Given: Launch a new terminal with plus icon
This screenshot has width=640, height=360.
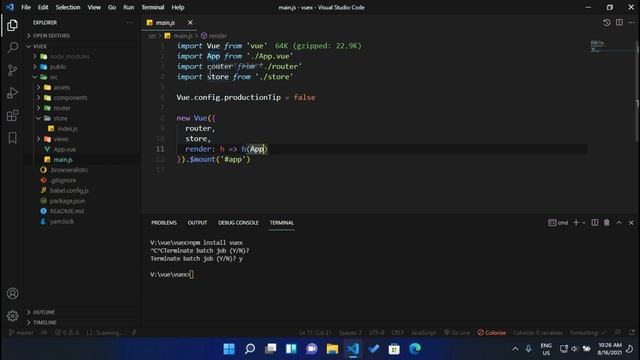Looking at the screenshot, I should click(576, 222).
